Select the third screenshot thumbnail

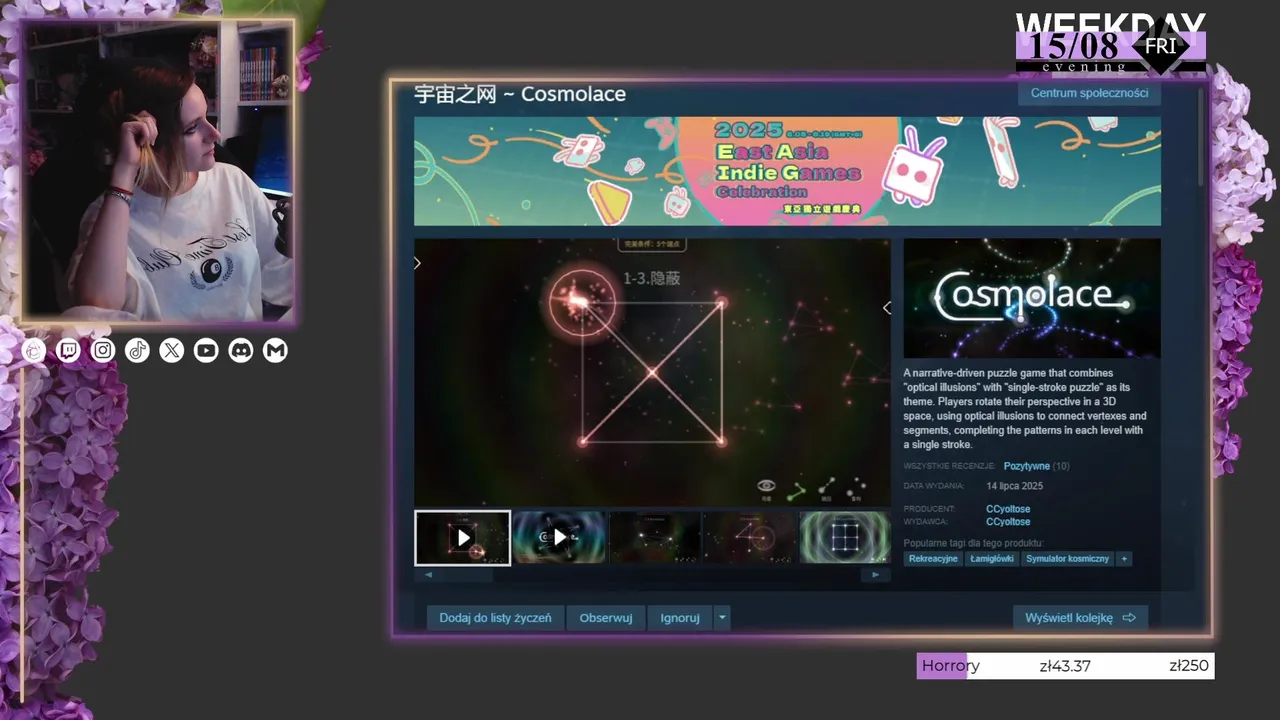click(655, 538)
